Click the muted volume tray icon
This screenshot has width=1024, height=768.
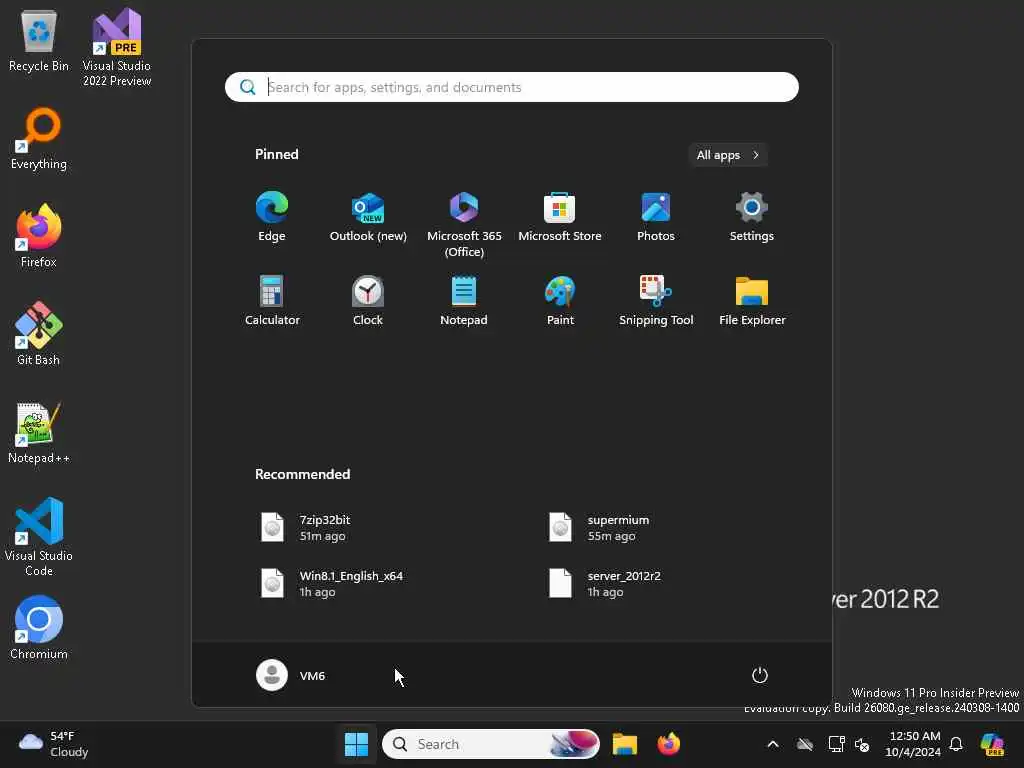tap(862, 744)
